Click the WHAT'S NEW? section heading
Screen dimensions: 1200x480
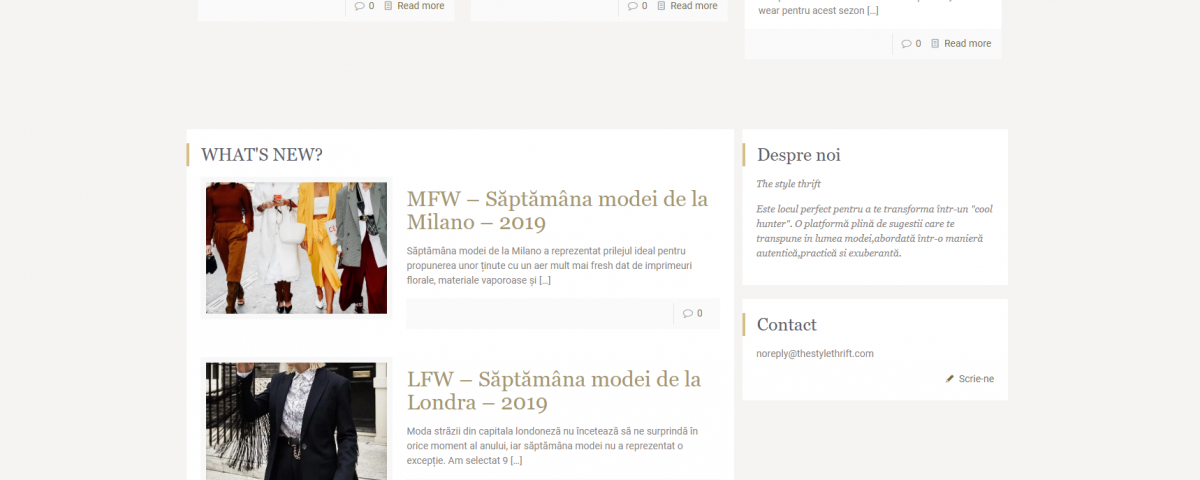[262, 155]
